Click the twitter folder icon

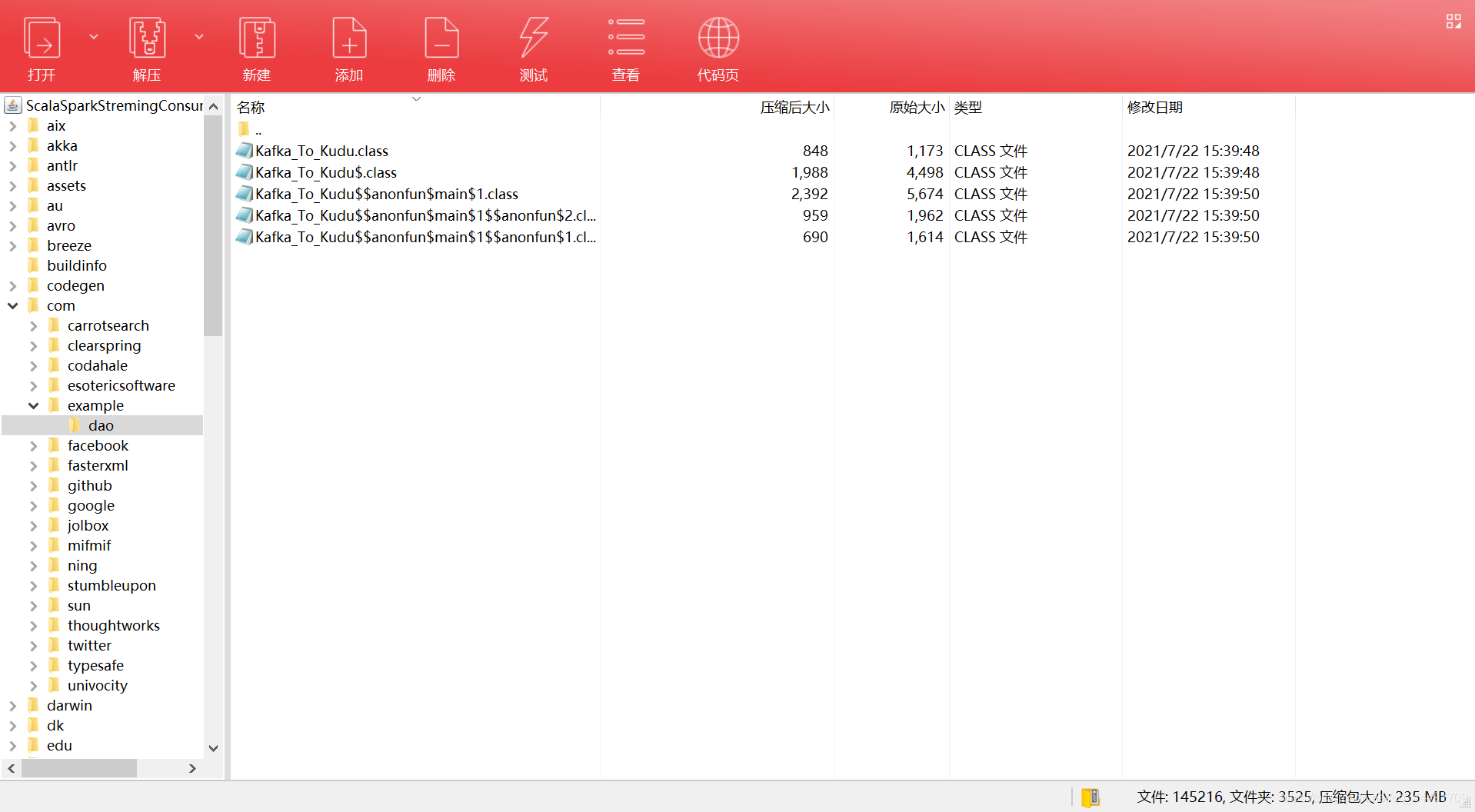(54, 645)
